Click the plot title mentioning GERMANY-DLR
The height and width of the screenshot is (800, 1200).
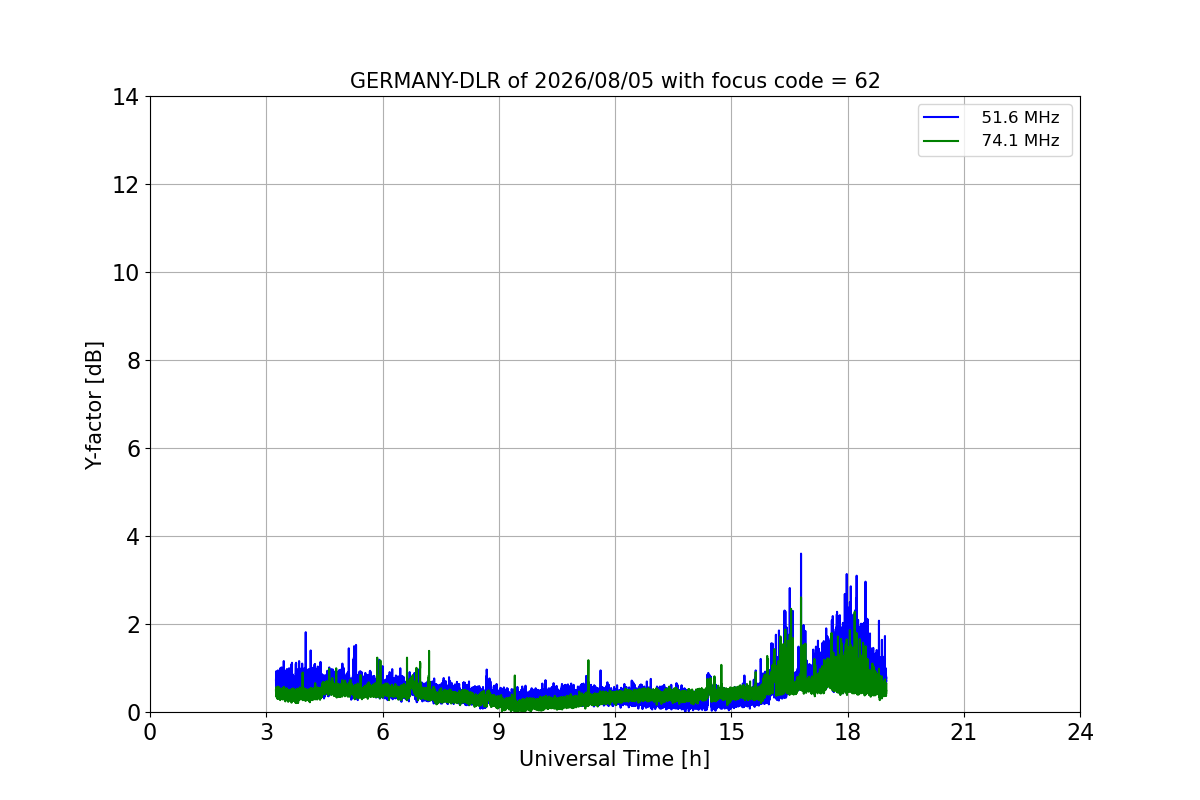coord(615,81)
